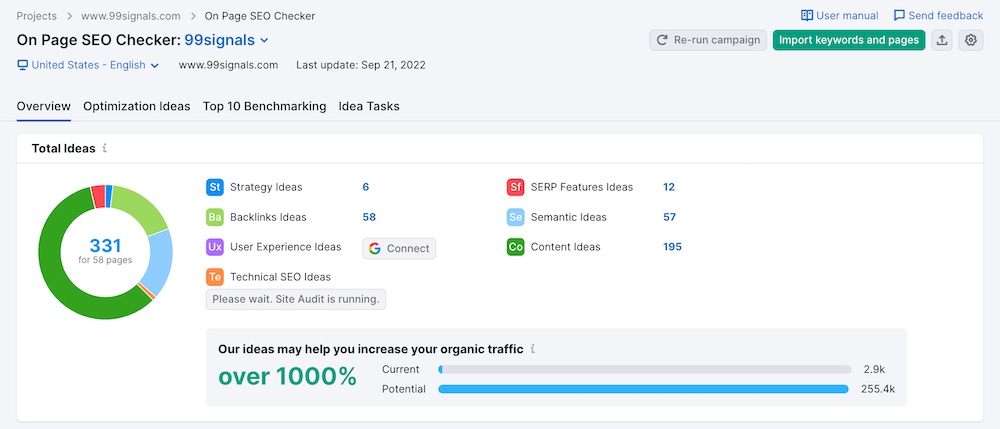Select the Idea Tasks tab

click(x=369, y=106)
